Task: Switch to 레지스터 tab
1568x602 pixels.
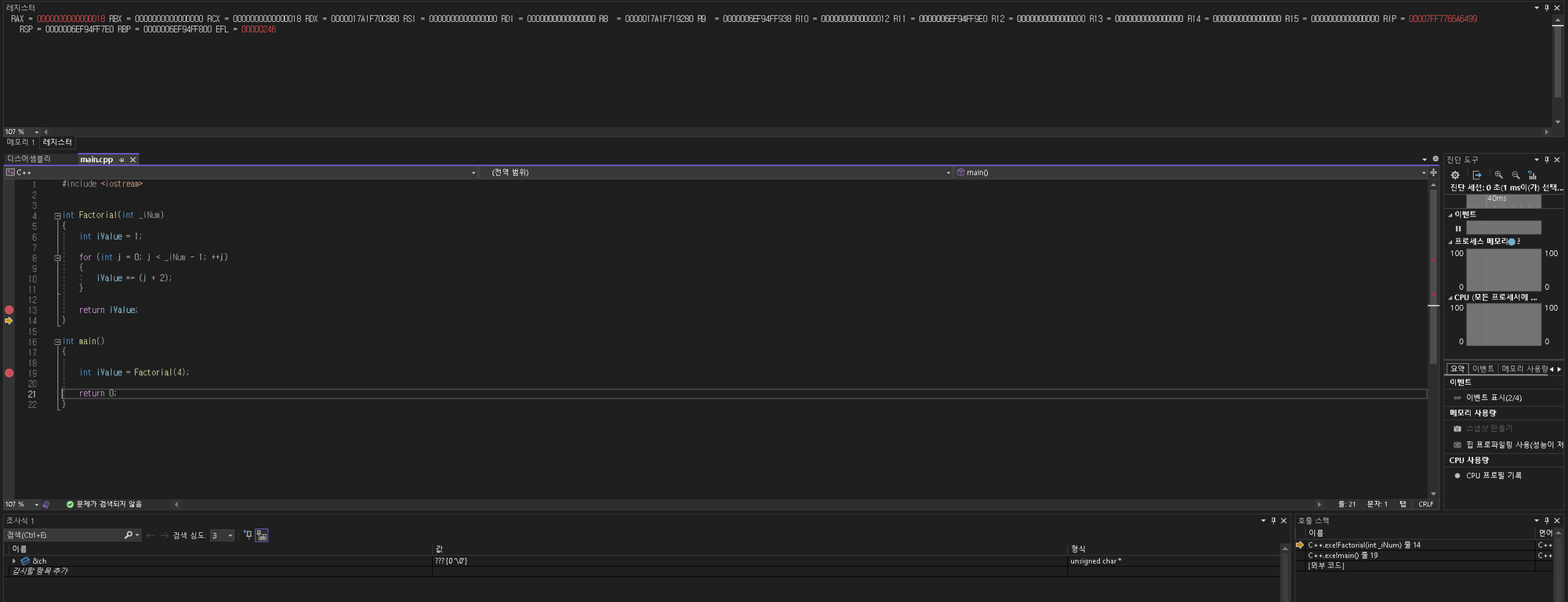Action: click(57, 143)
